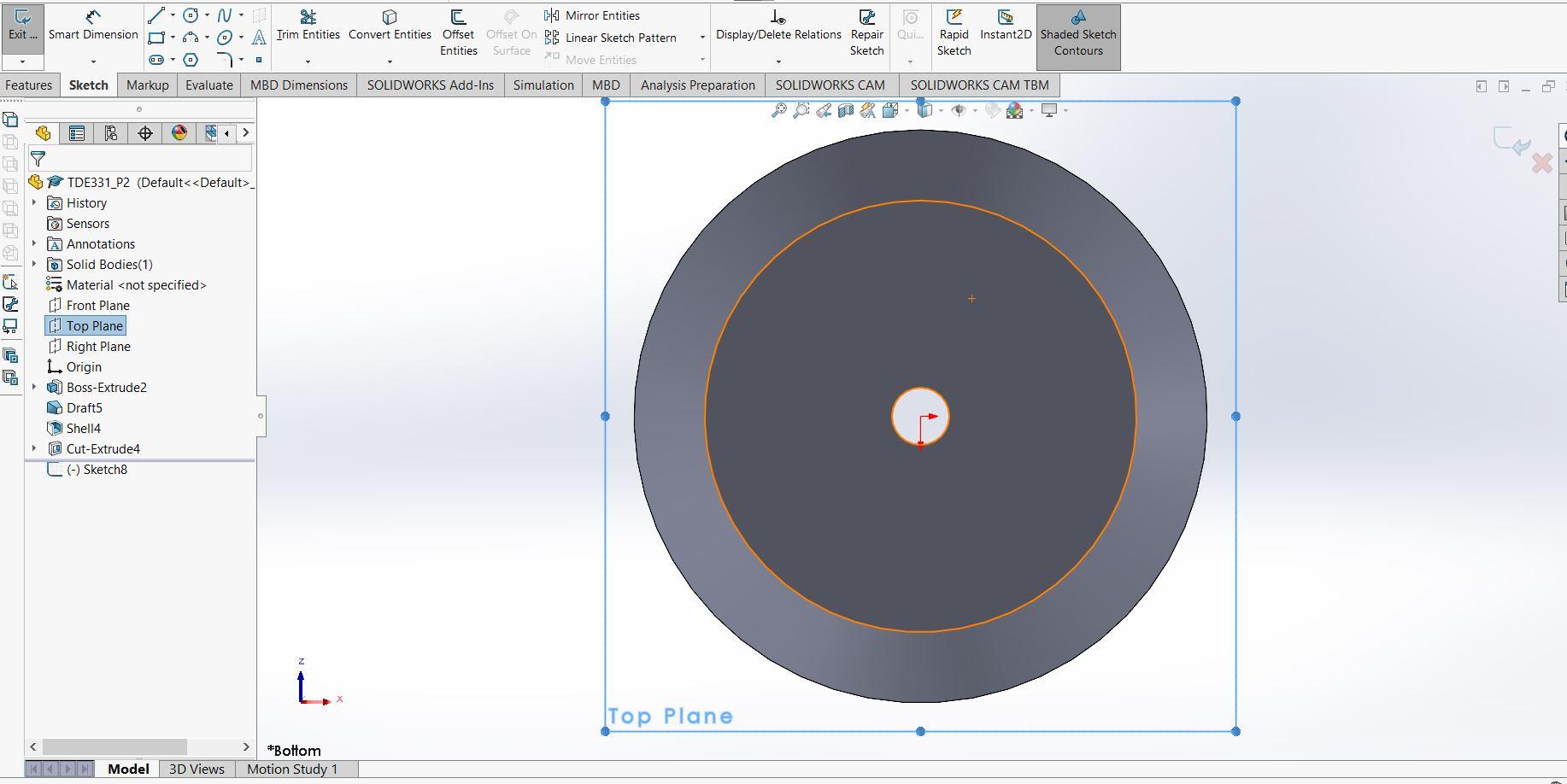Open the Motion Study 1 bottom tab
1567x784 pixels.
click(292, 769)
